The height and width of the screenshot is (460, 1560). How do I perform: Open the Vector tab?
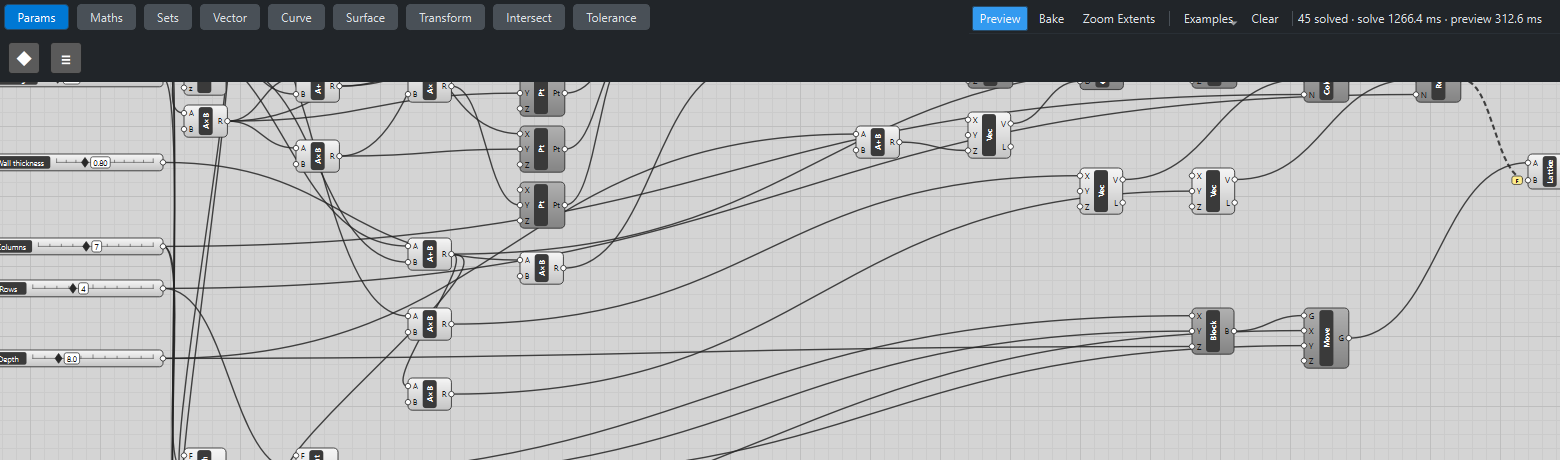[x=231, y=18]
